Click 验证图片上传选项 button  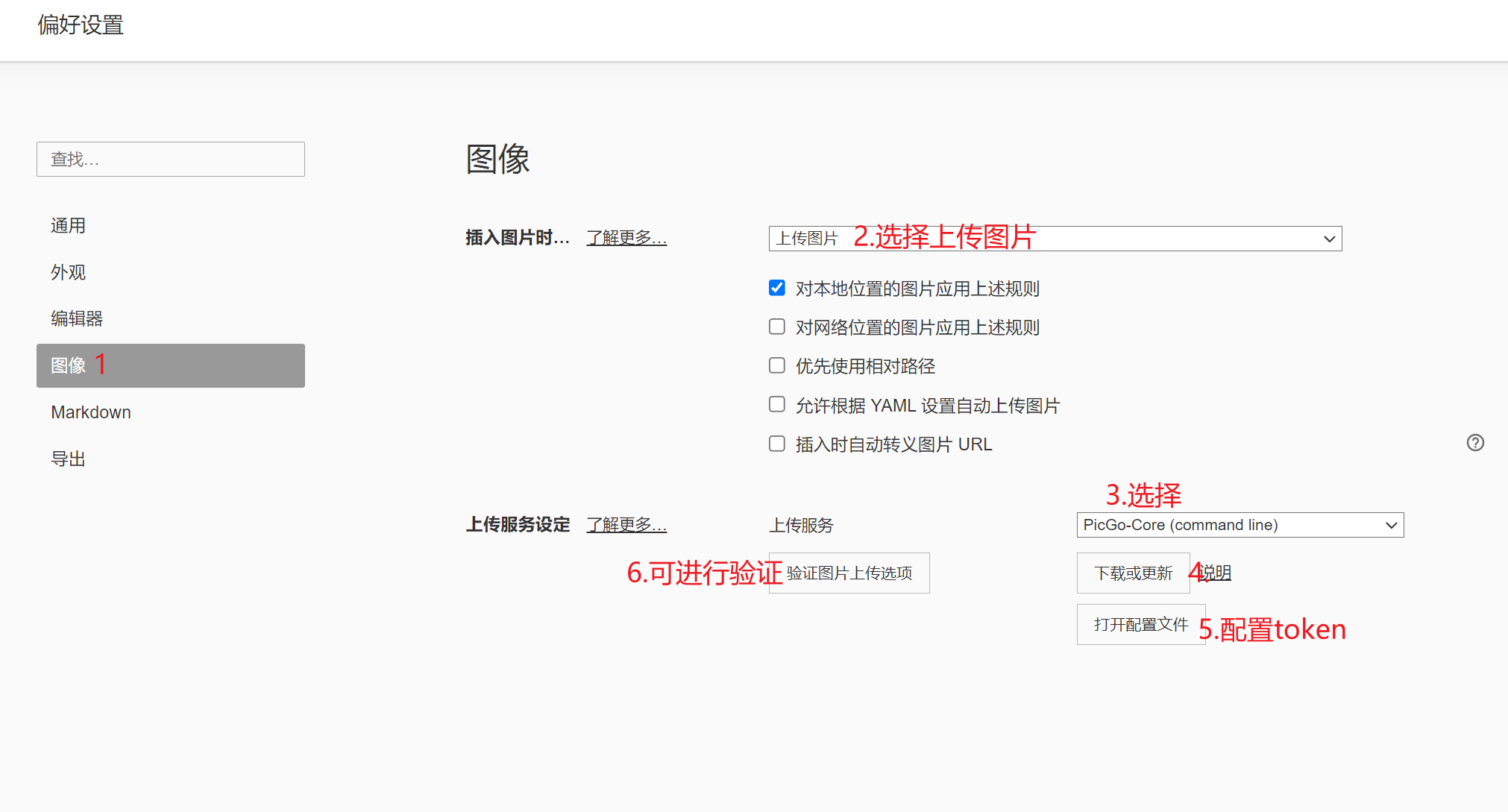849,573
